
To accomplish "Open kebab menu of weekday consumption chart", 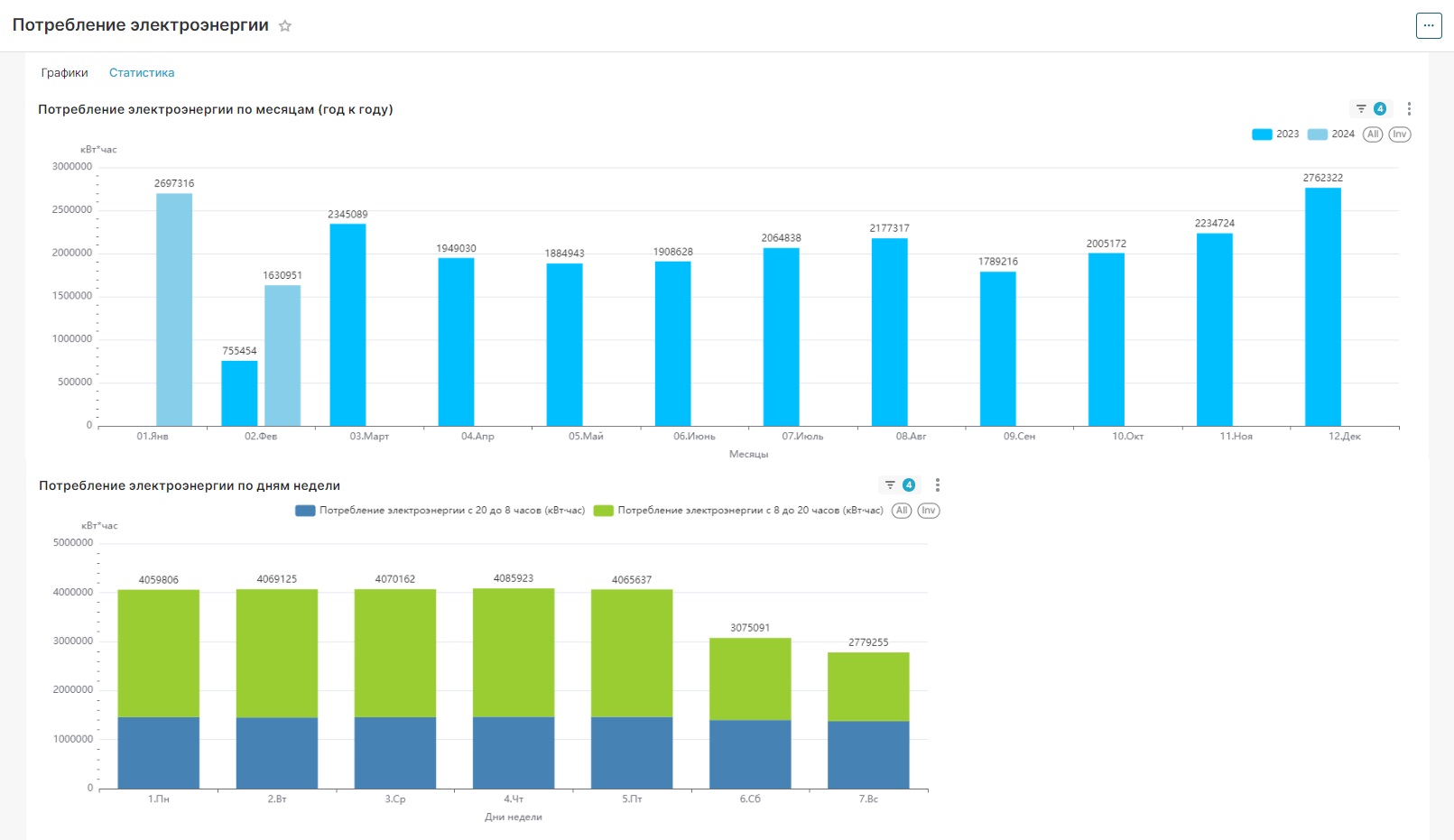I will 938,485.
